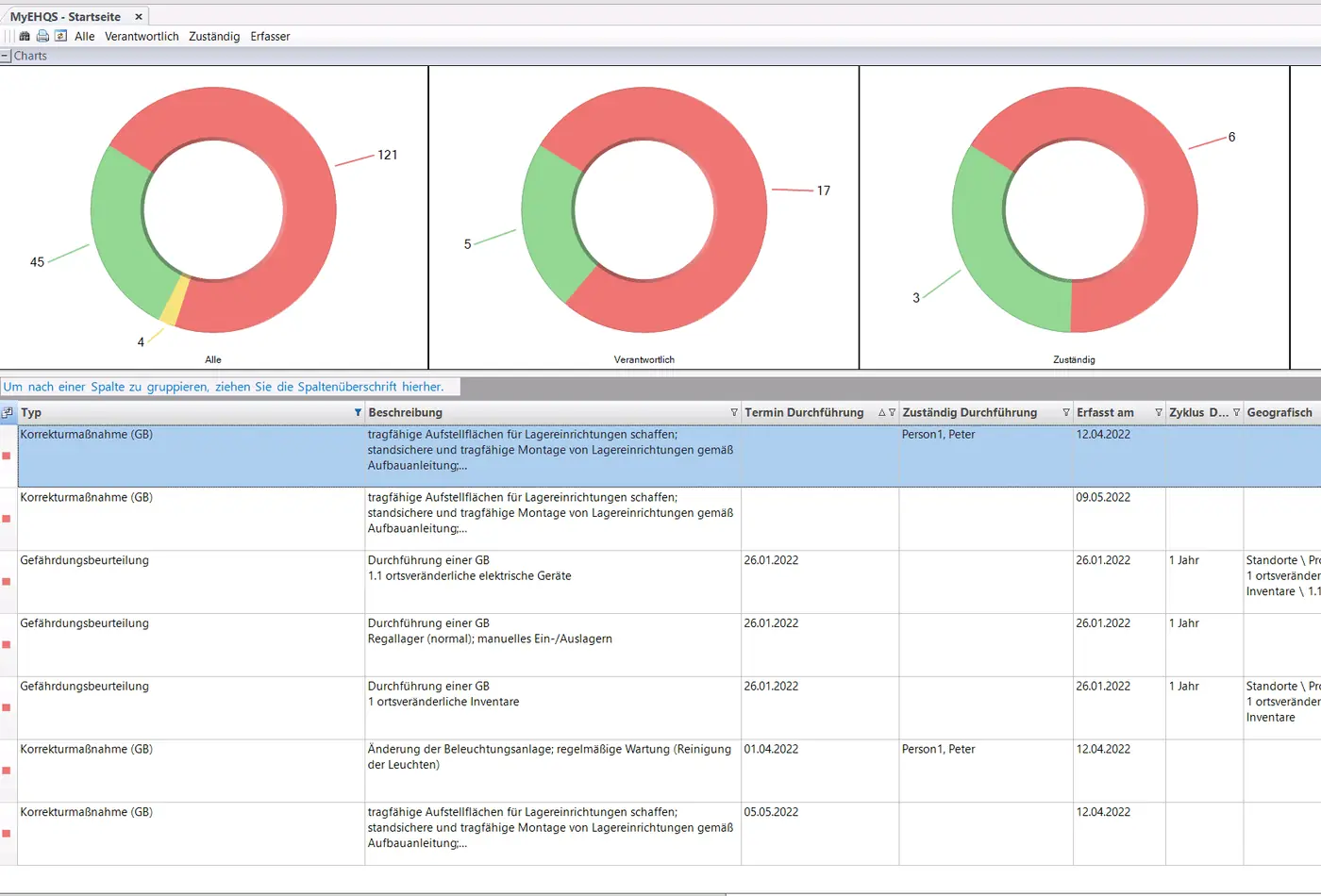Click the 17 label on Verantwortlich chart

(824, 191)
